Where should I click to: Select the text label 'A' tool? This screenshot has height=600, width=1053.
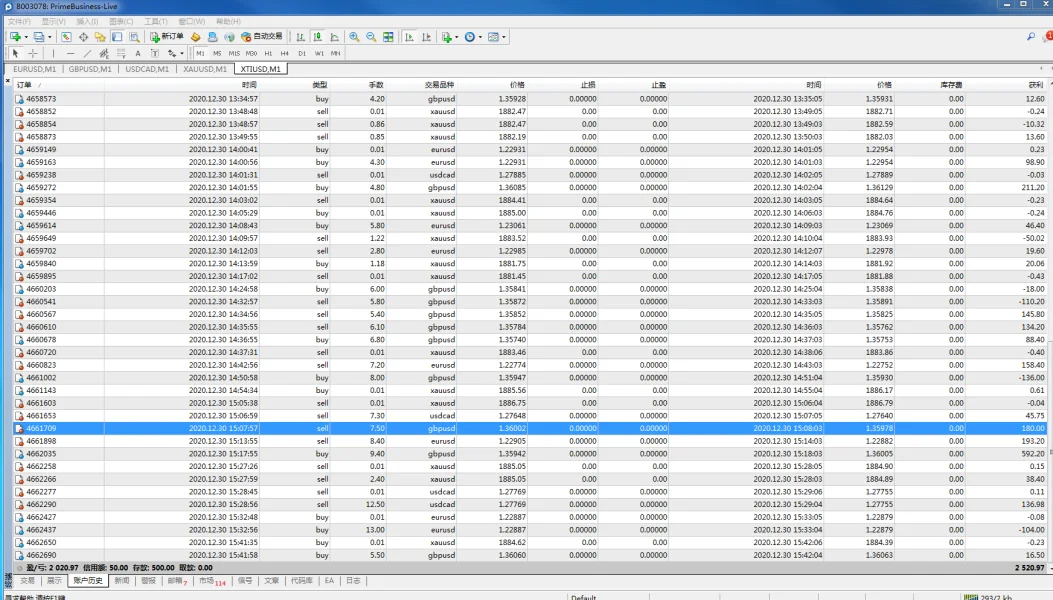click(x=138, y=53)
